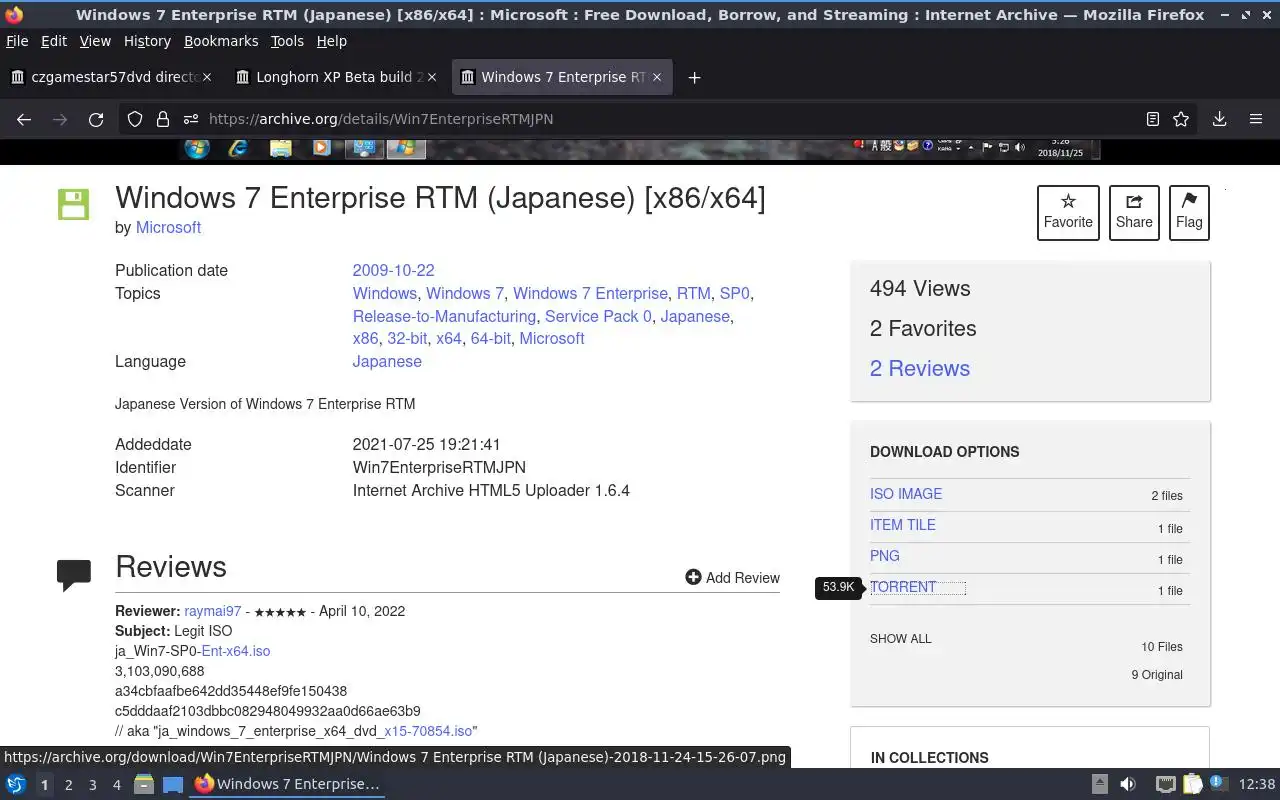Open the Release-to-Manufacturing topic link
The width and height of the screenshot is (1280, 800).
pos(444,317)
